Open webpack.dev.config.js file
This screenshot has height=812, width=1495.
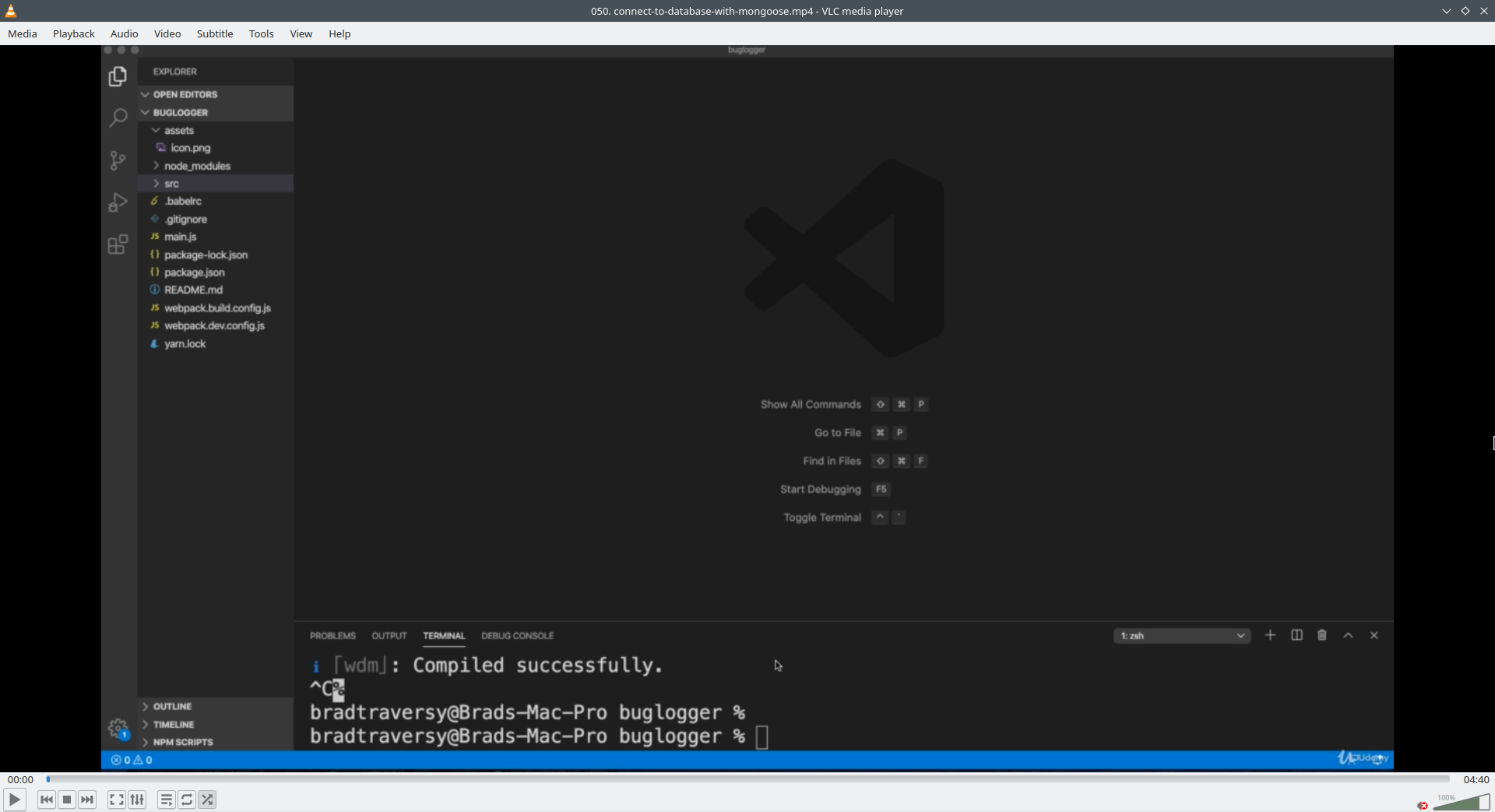tap(216, 325)
